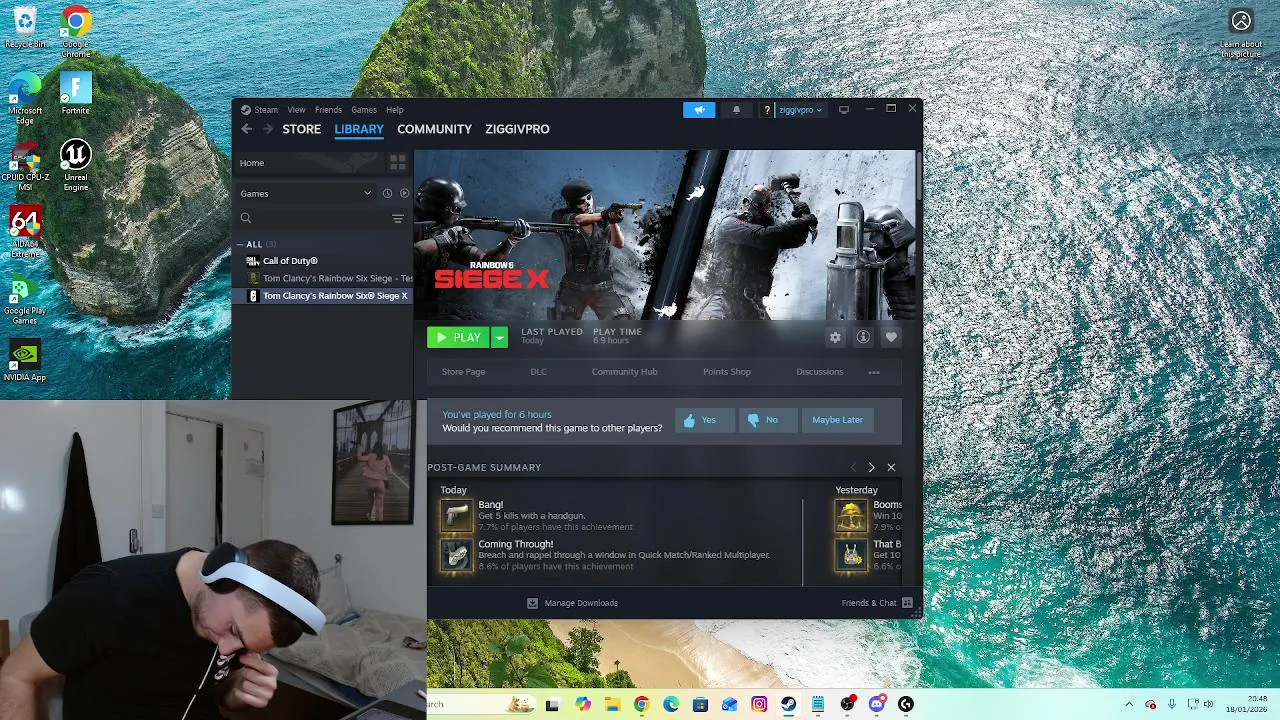Open the Community Hub link
The image size is (1280, 720).
tap(624, 372)
